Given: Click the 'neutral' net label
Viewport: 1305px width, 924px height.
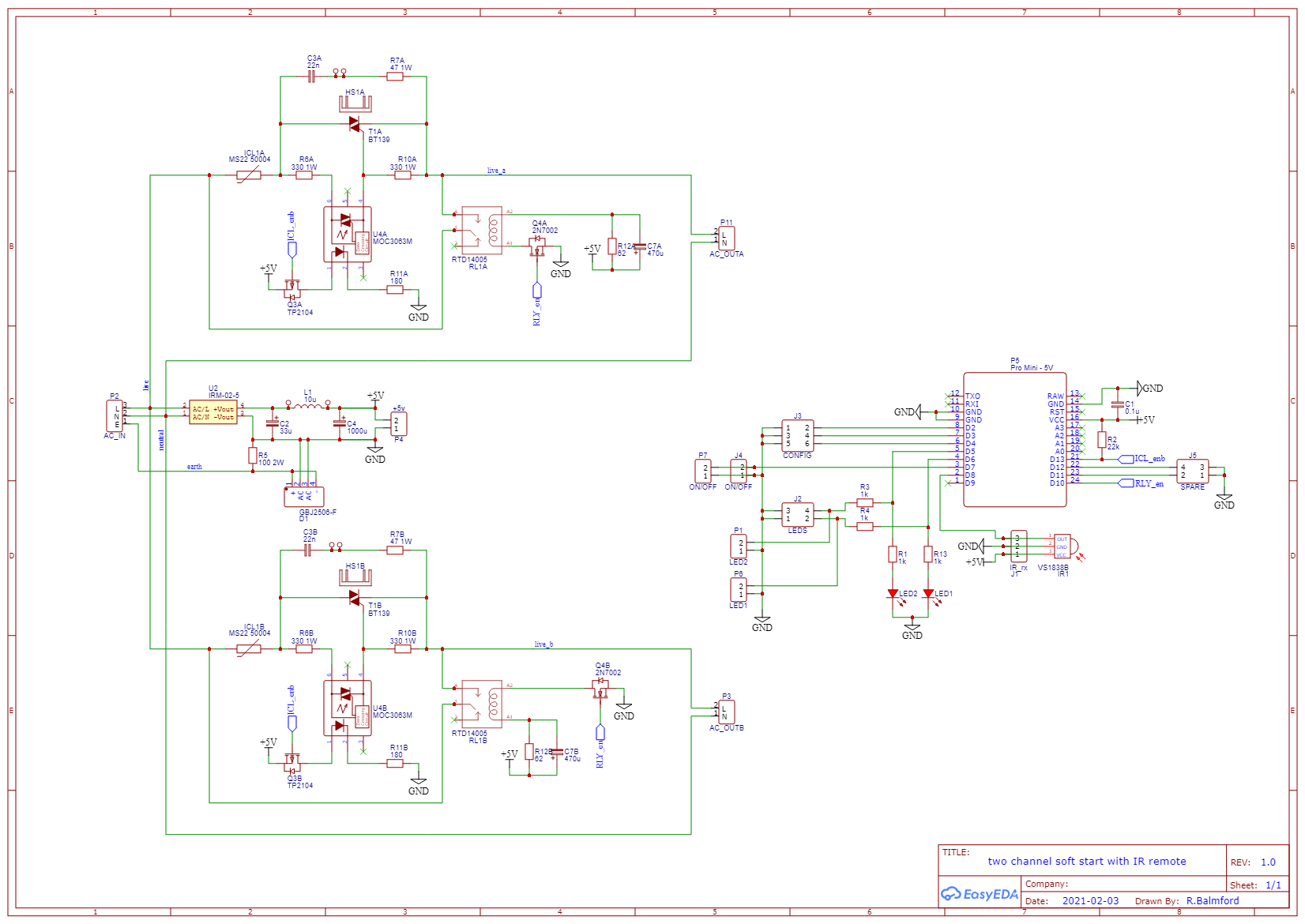Looking at the screenshot, I should pyautogui.click(x=161, y=440).
